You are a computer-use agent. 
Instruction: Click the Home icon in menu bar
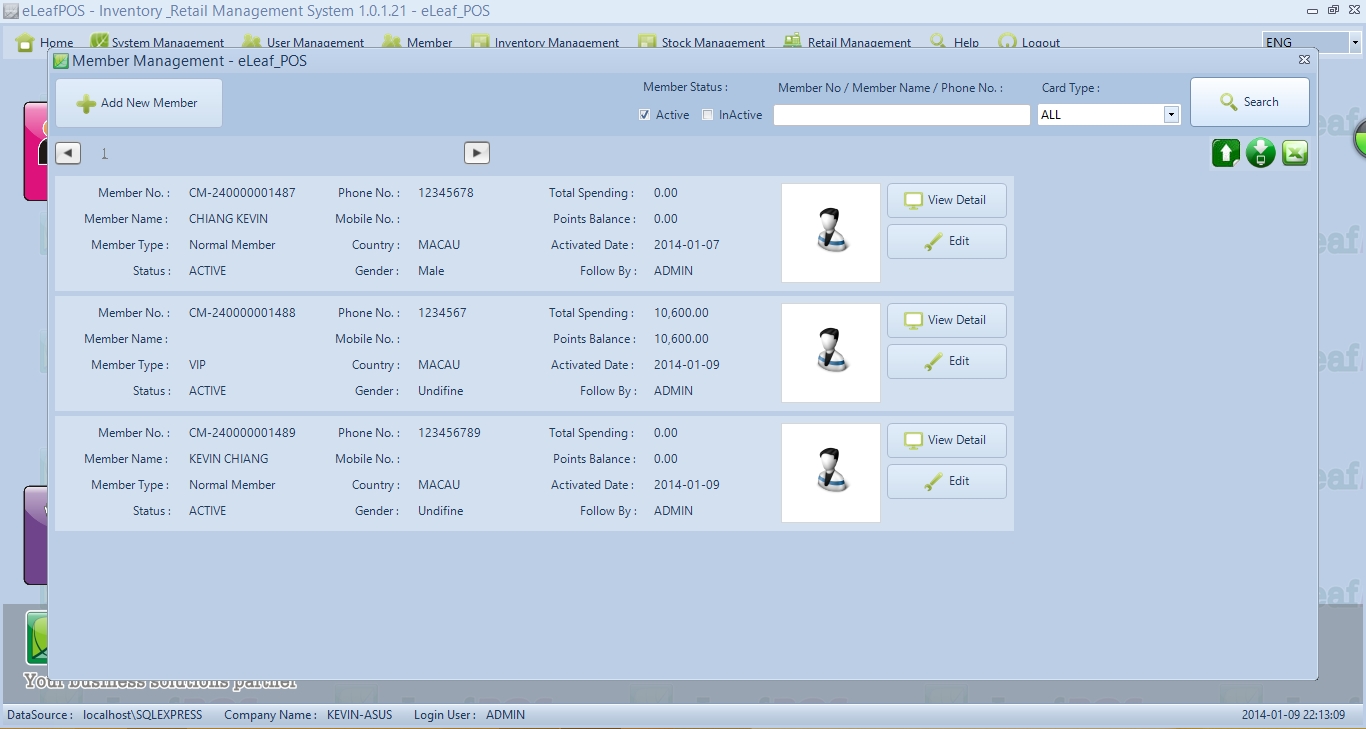[25, 42]
